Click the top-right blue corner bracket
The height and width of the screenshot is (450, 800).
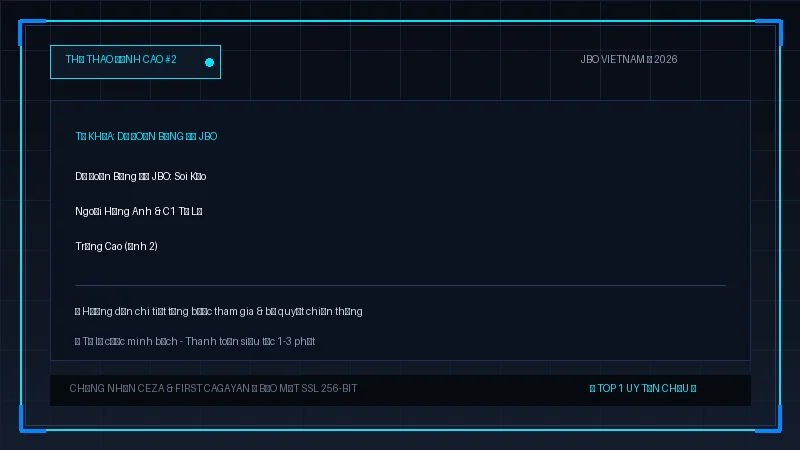tap(769, 32)
